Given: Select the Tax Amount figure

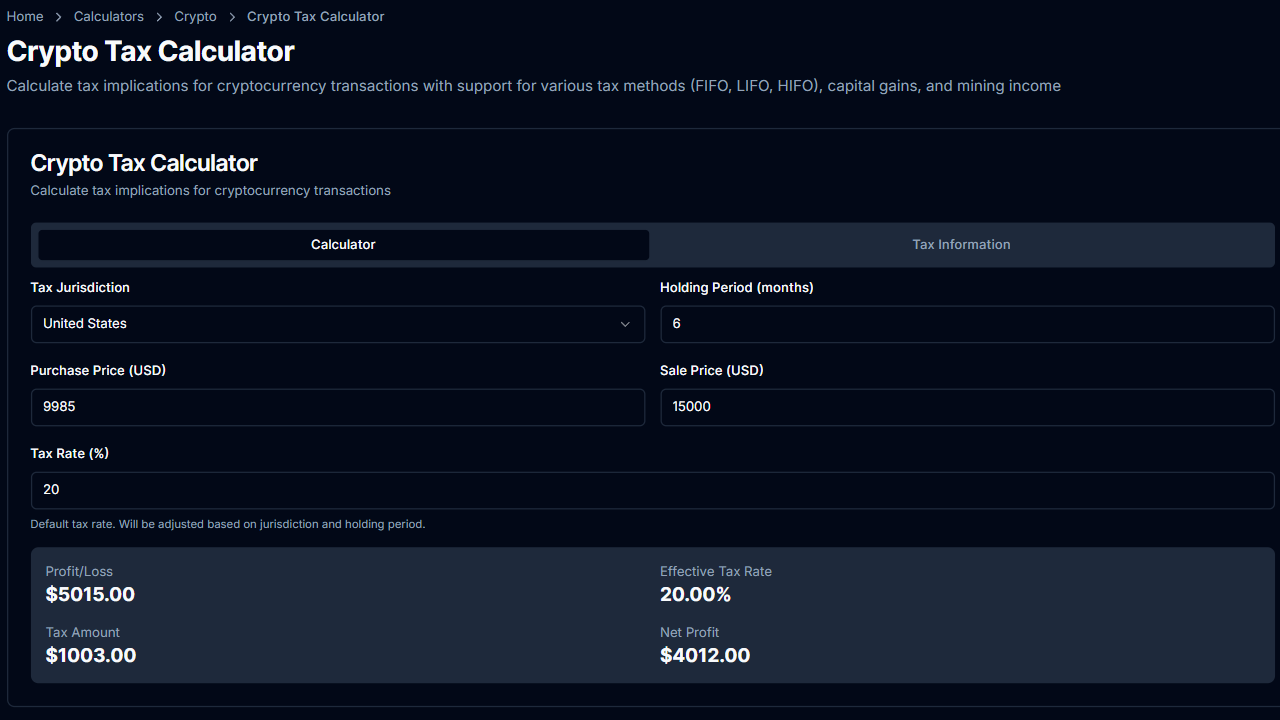Looking at the screenshot, I should pos(91,654).
